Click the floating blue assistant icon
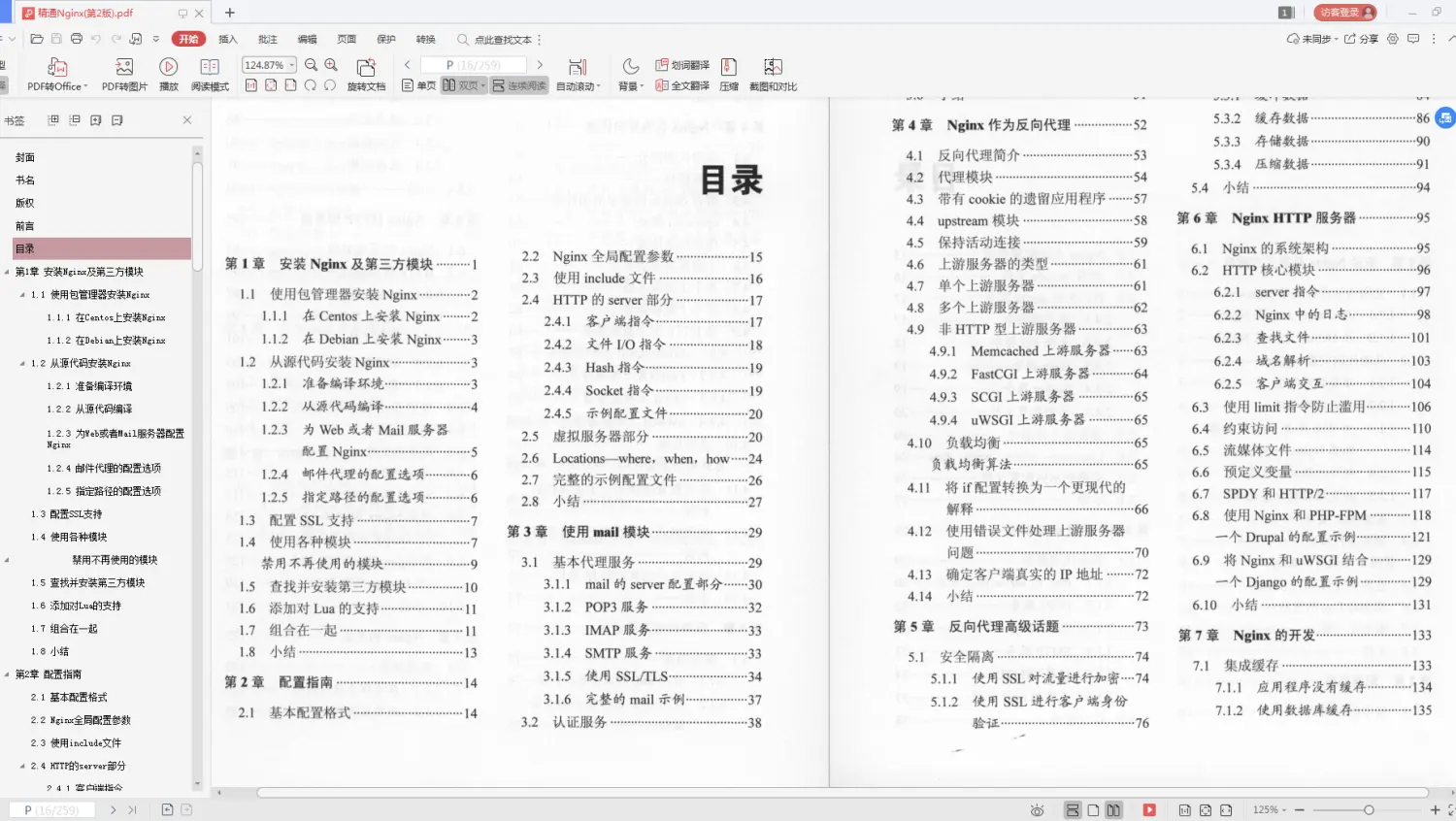The height and width of the screenshot is (821, 1456). coord(1445,117)
